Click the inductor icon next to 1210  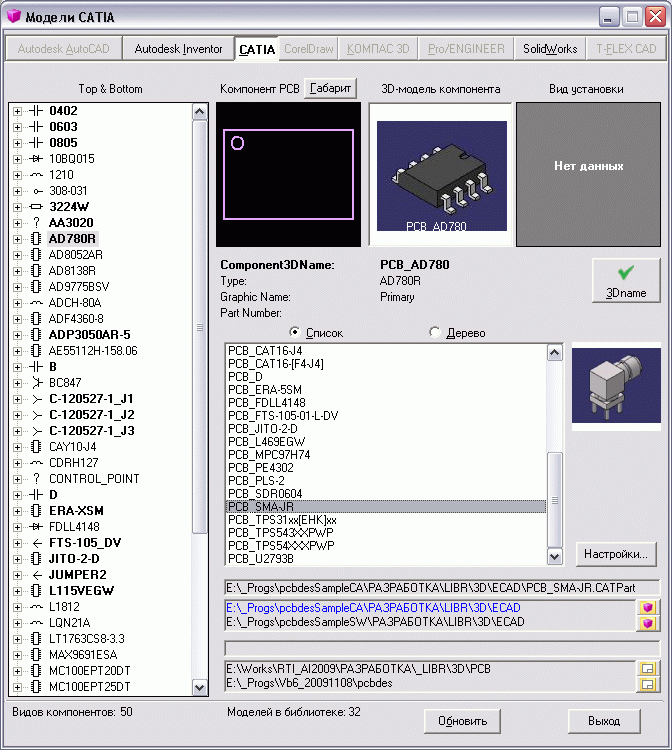(36, 175)
